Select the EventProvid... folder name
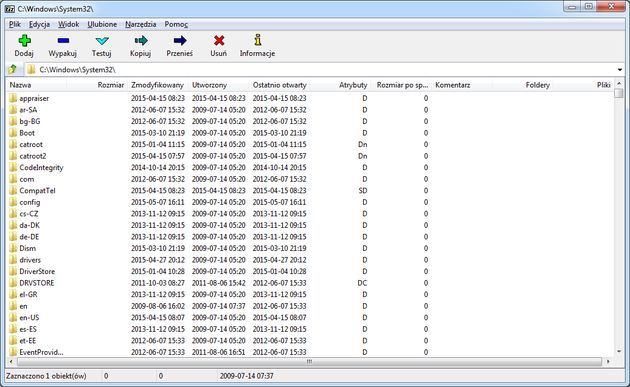The image size is (630, 387). tap(41, 352)
